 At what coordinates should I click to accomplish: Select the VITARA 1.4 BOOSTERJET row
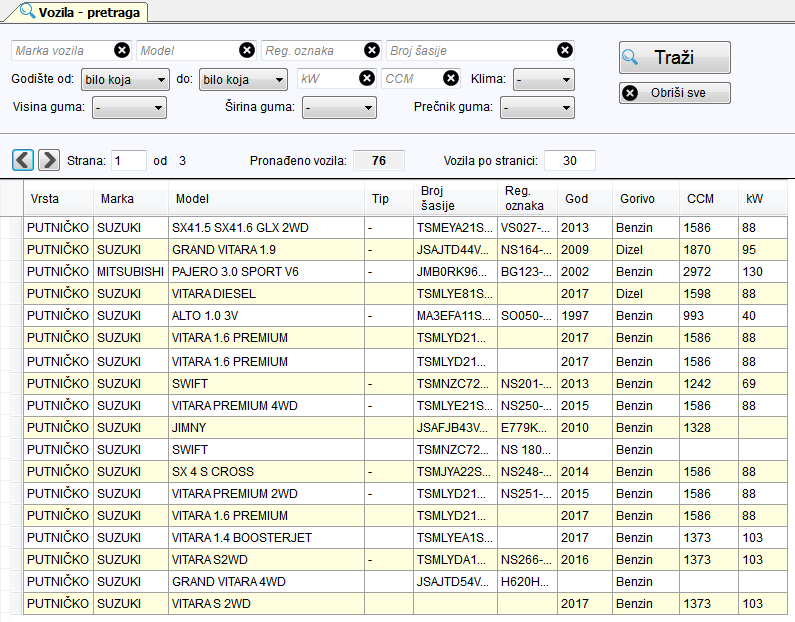405,537
